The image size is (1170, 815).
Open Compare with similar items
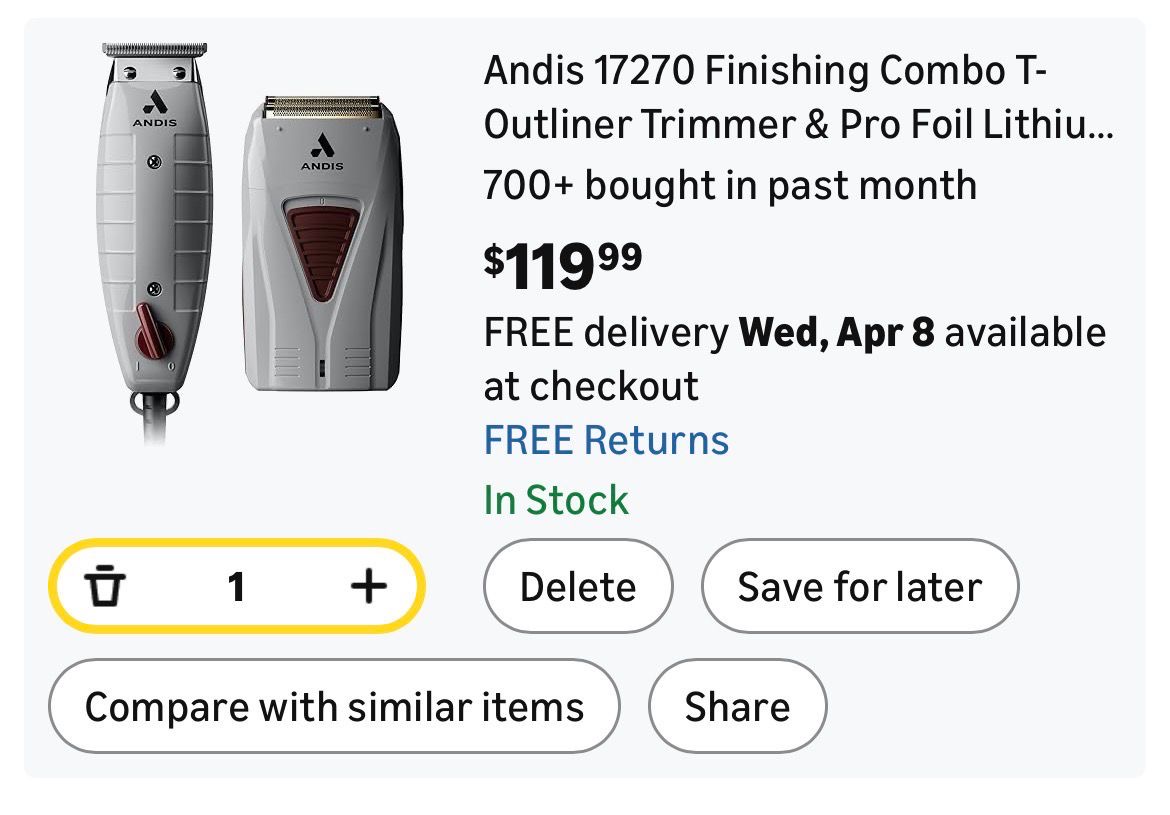tap(334, 706)
